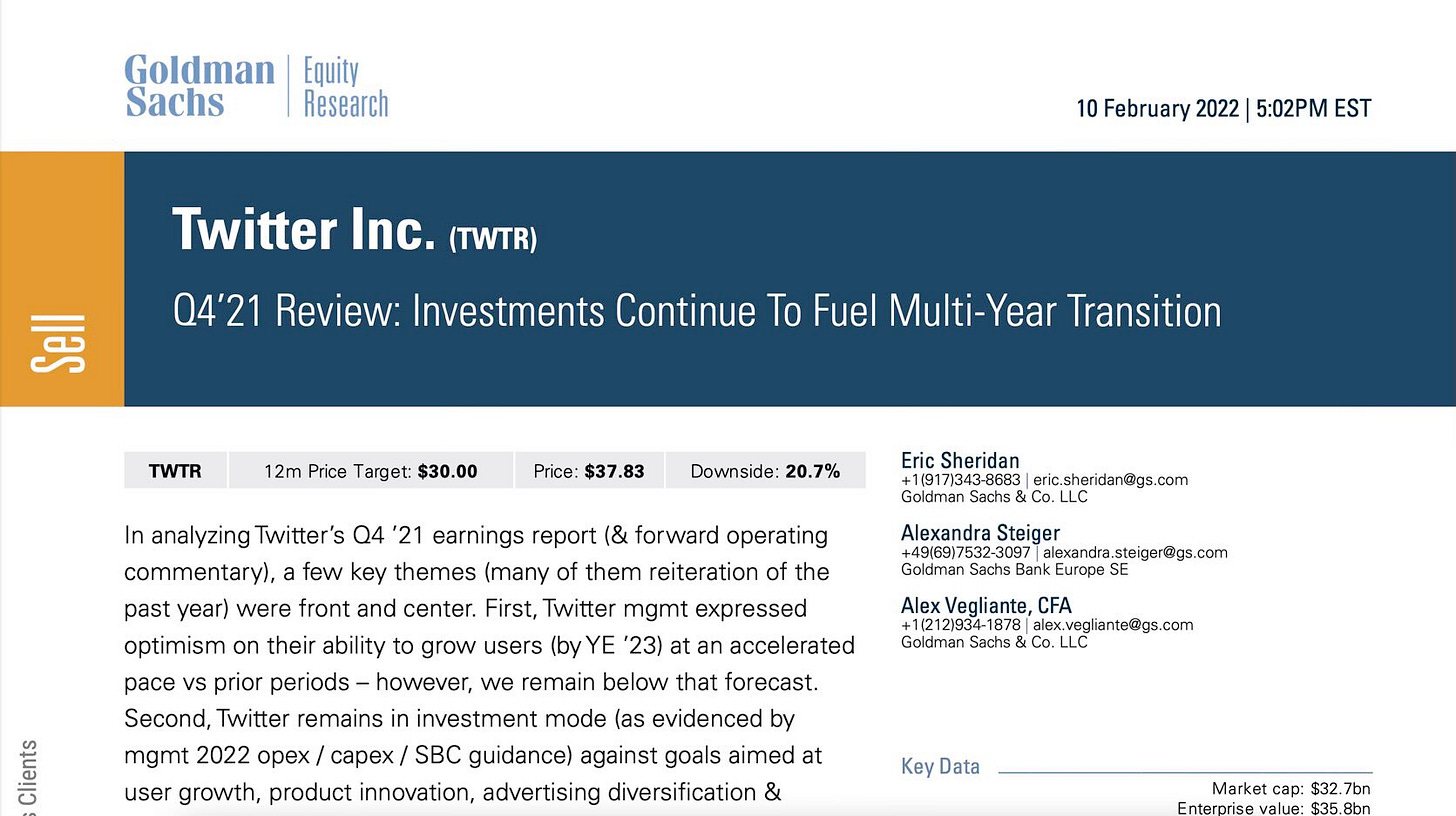Click the Market cap $32.7bn value
Viewport: 1456px width, 816px height.
1292,790
